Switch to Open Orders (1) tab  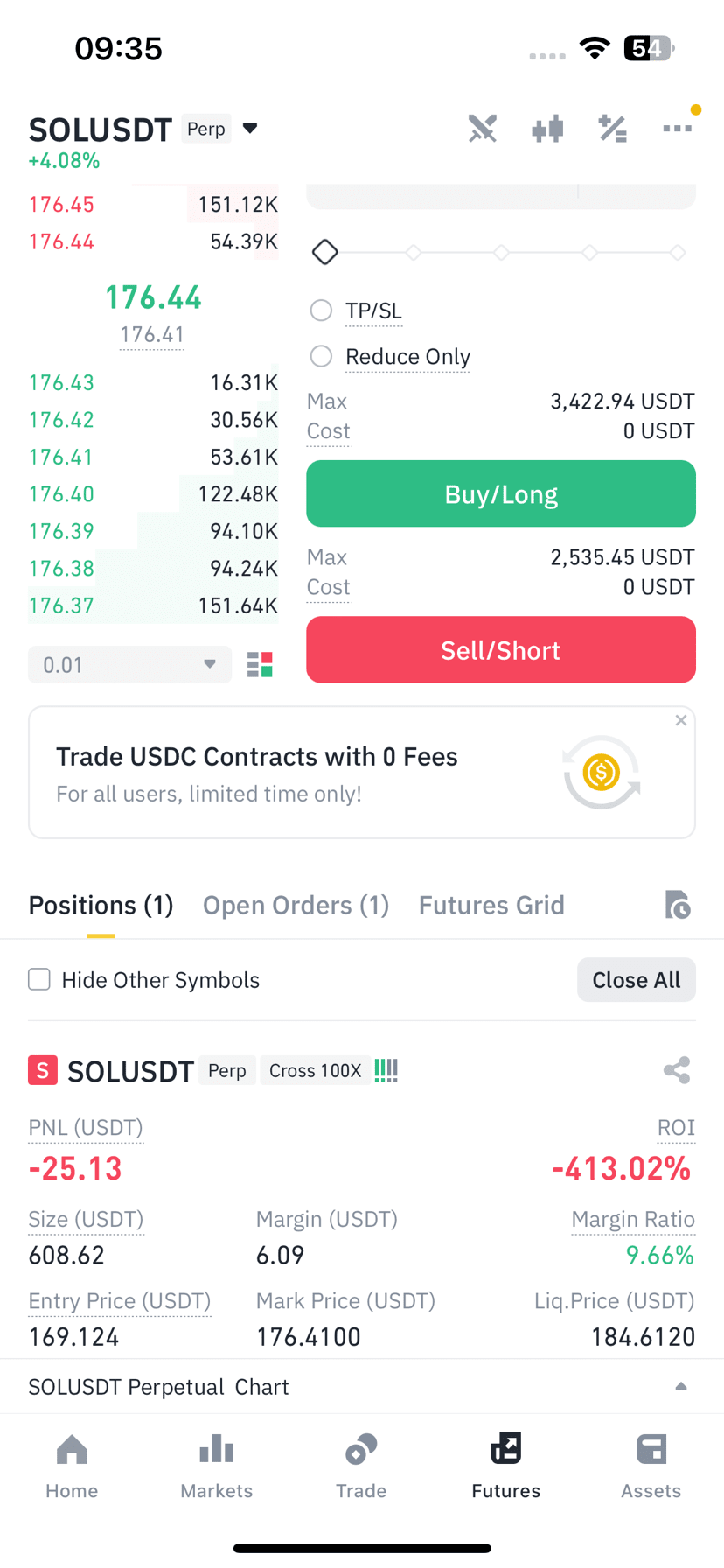coord(296,905)
